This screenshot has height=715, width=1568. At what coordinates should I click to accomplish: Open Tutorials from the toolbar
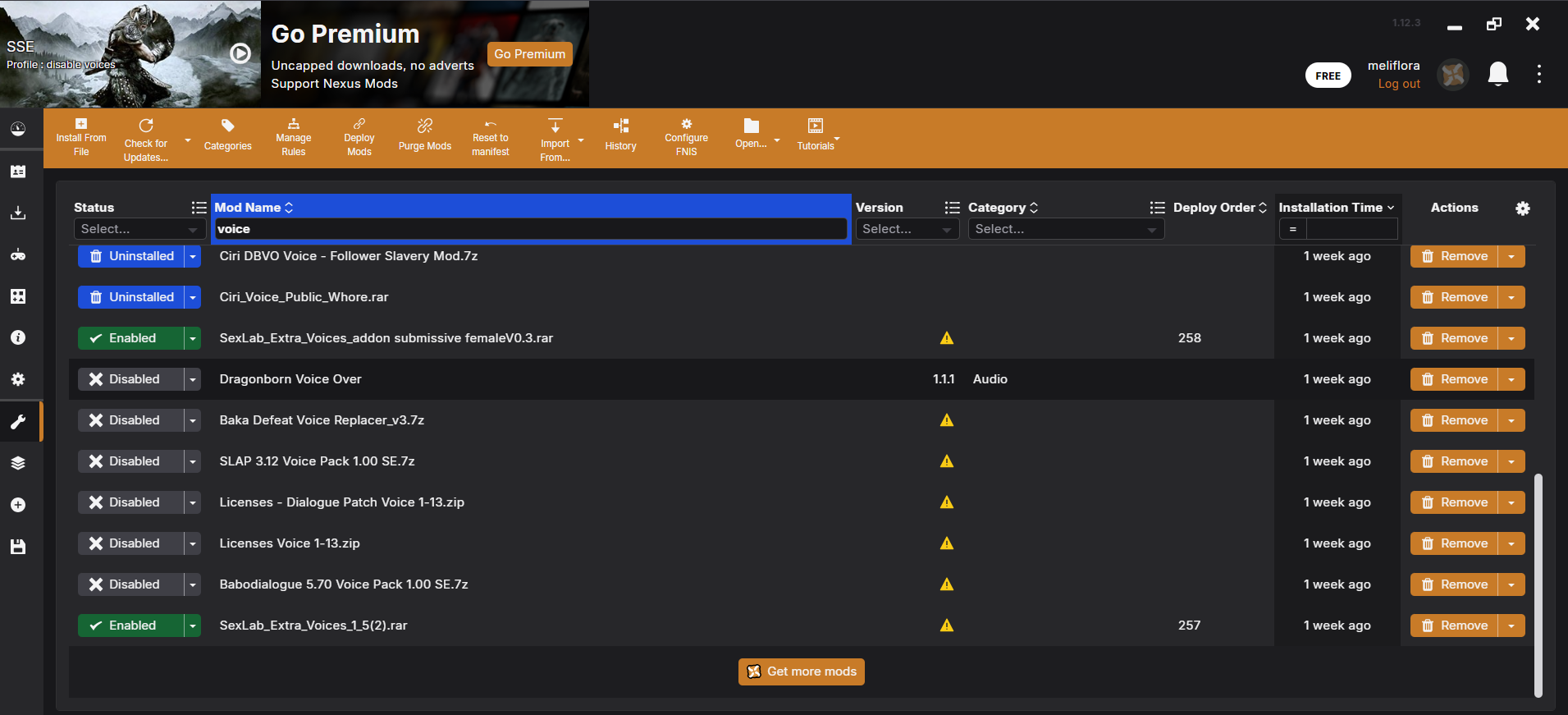point(816,135)
